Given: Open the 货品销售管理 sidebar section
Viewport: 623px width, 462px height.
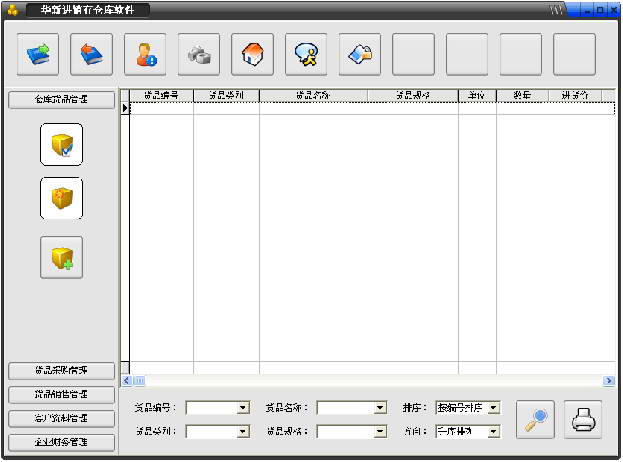Looking at the screenshot, I should [61, 394].
